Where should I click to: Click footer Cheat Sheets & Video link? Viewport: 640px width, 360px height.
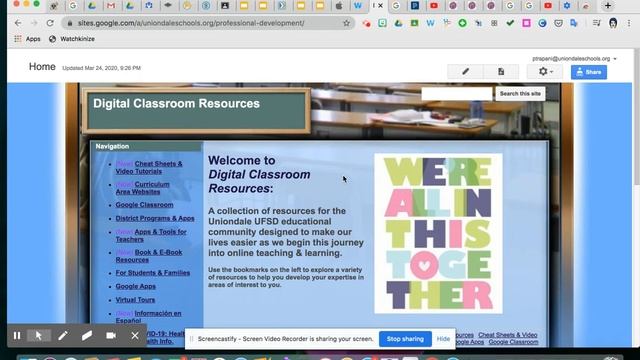(508, 335)
